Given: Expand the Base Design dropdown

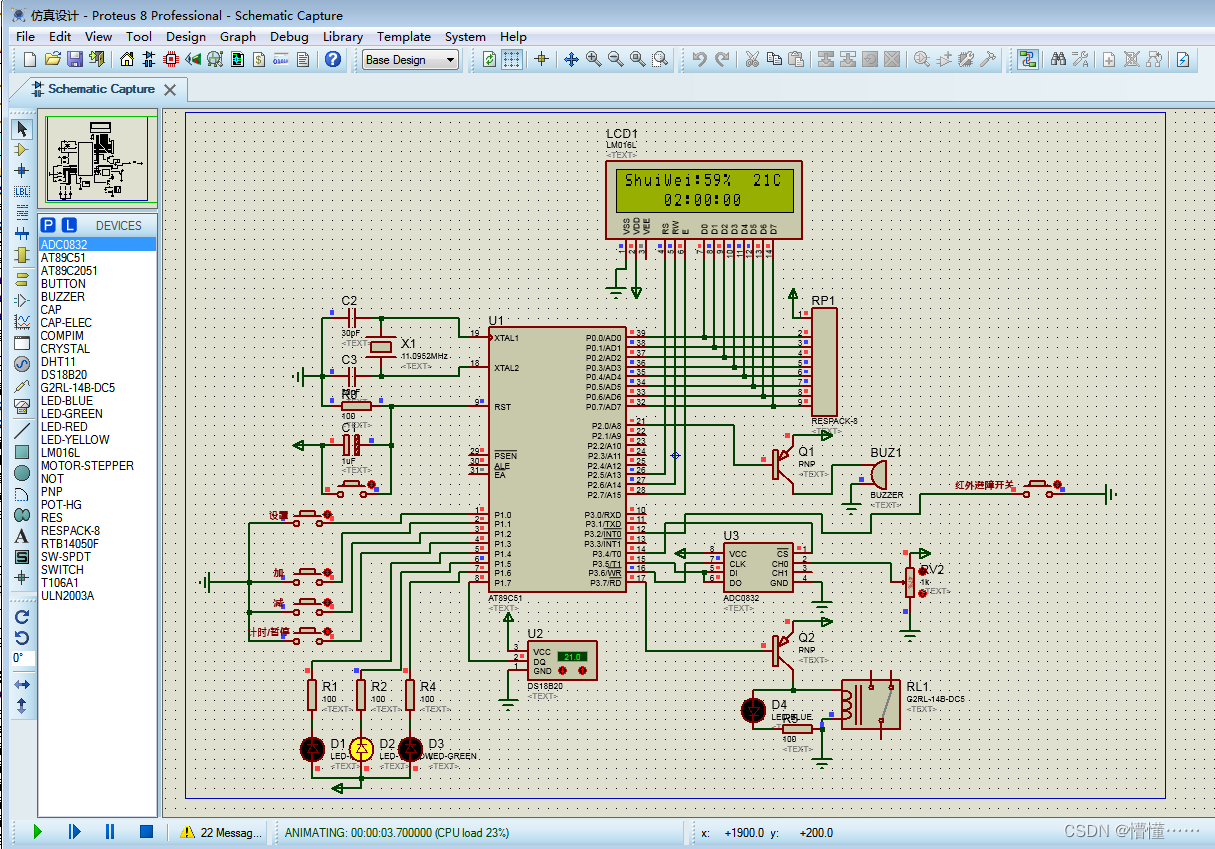Looking at the screenshot, I should 410,60.
